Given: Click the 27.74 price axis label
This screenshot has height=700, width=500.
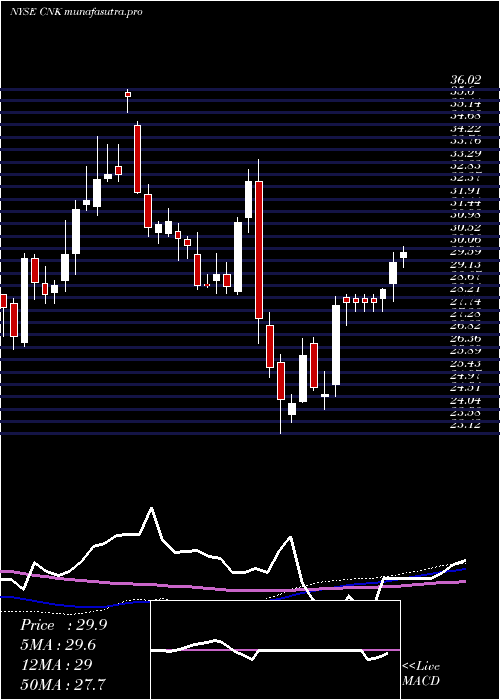Looking at the screenshot, I should click(x=466, y=302).
